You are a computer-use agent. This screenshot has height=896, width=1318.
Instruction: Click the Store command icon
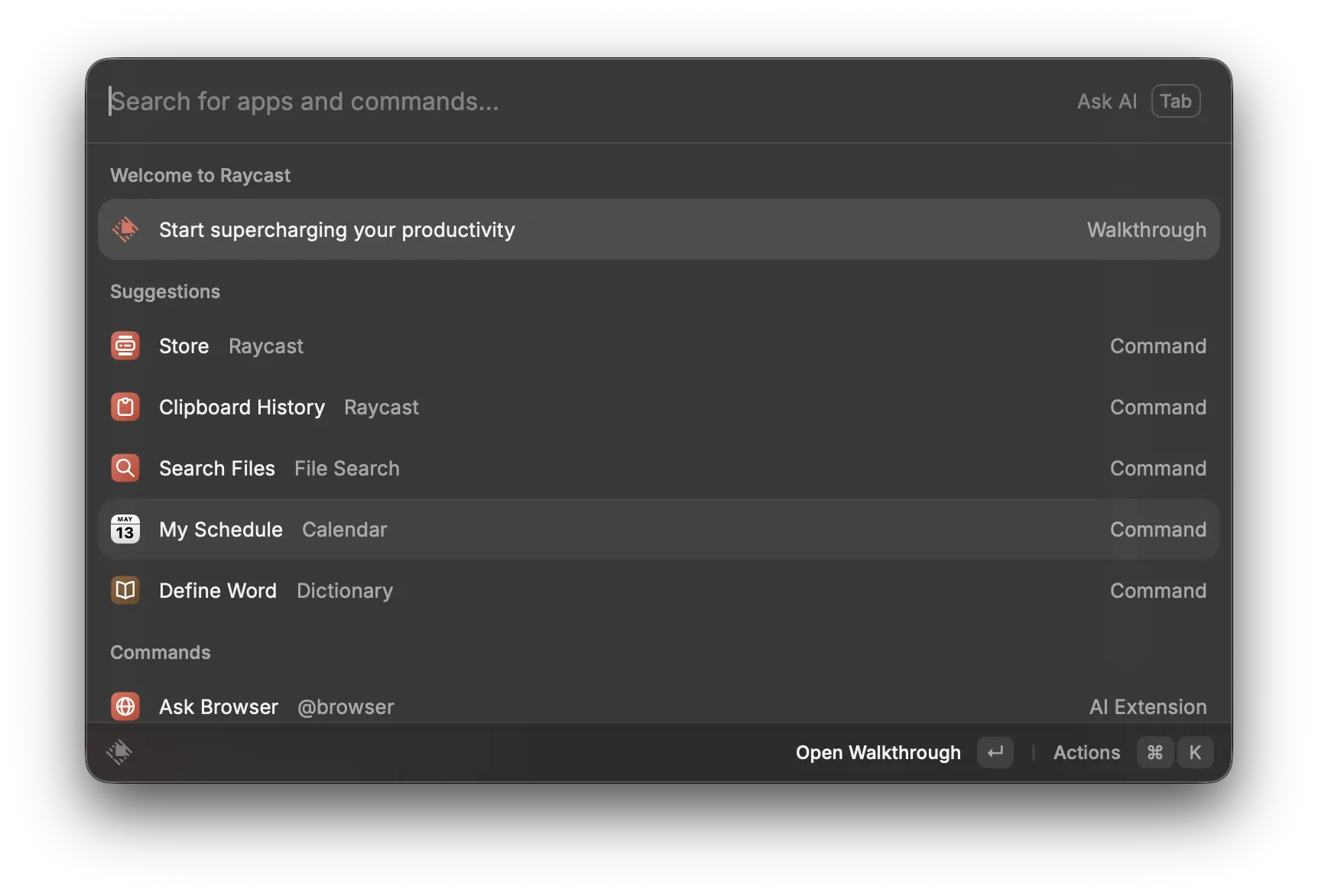pos(125,346)
